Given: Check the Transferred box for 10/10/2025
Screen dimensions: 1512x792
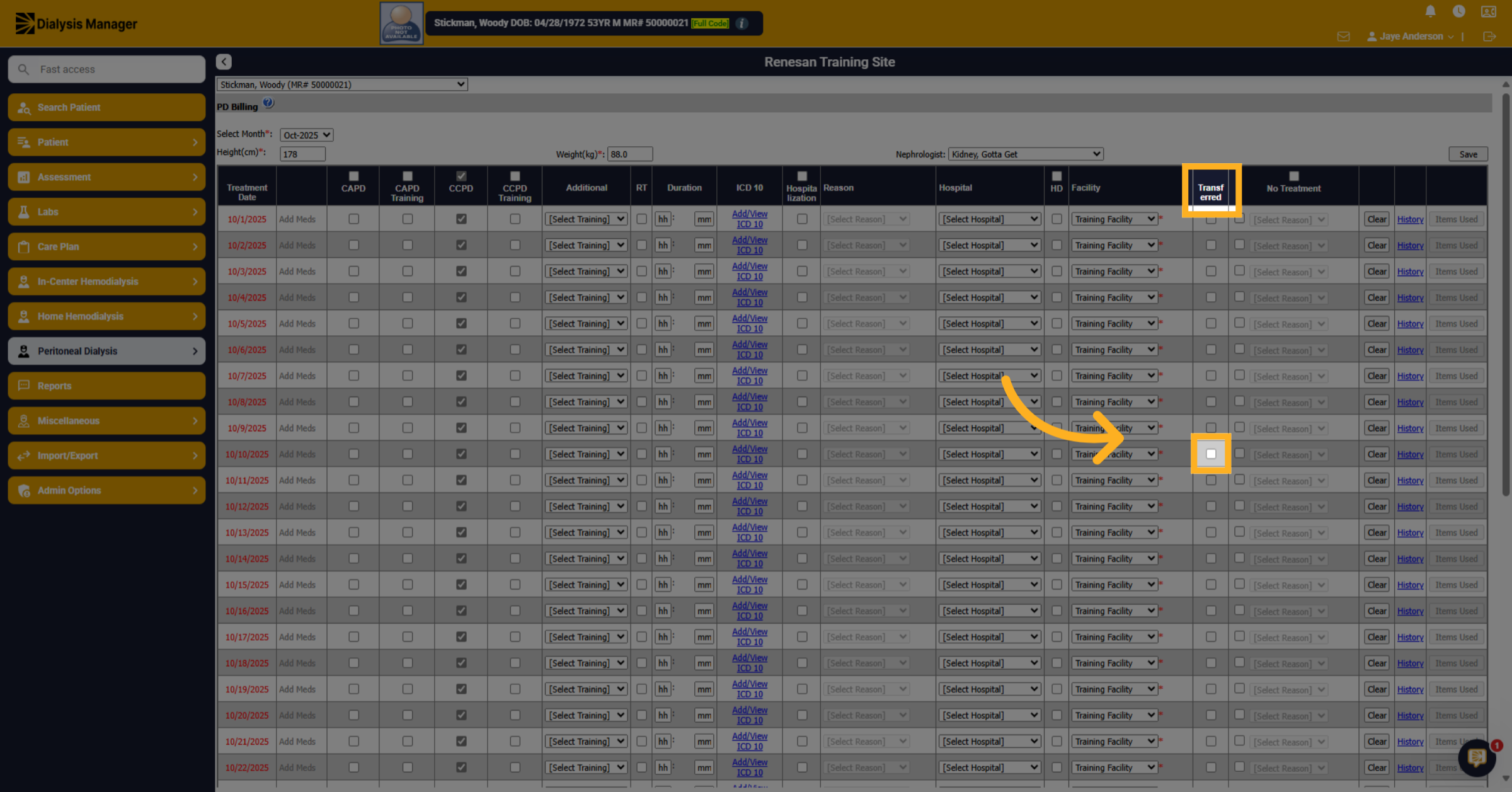Looking at the screenshot, I should 1211,454.
